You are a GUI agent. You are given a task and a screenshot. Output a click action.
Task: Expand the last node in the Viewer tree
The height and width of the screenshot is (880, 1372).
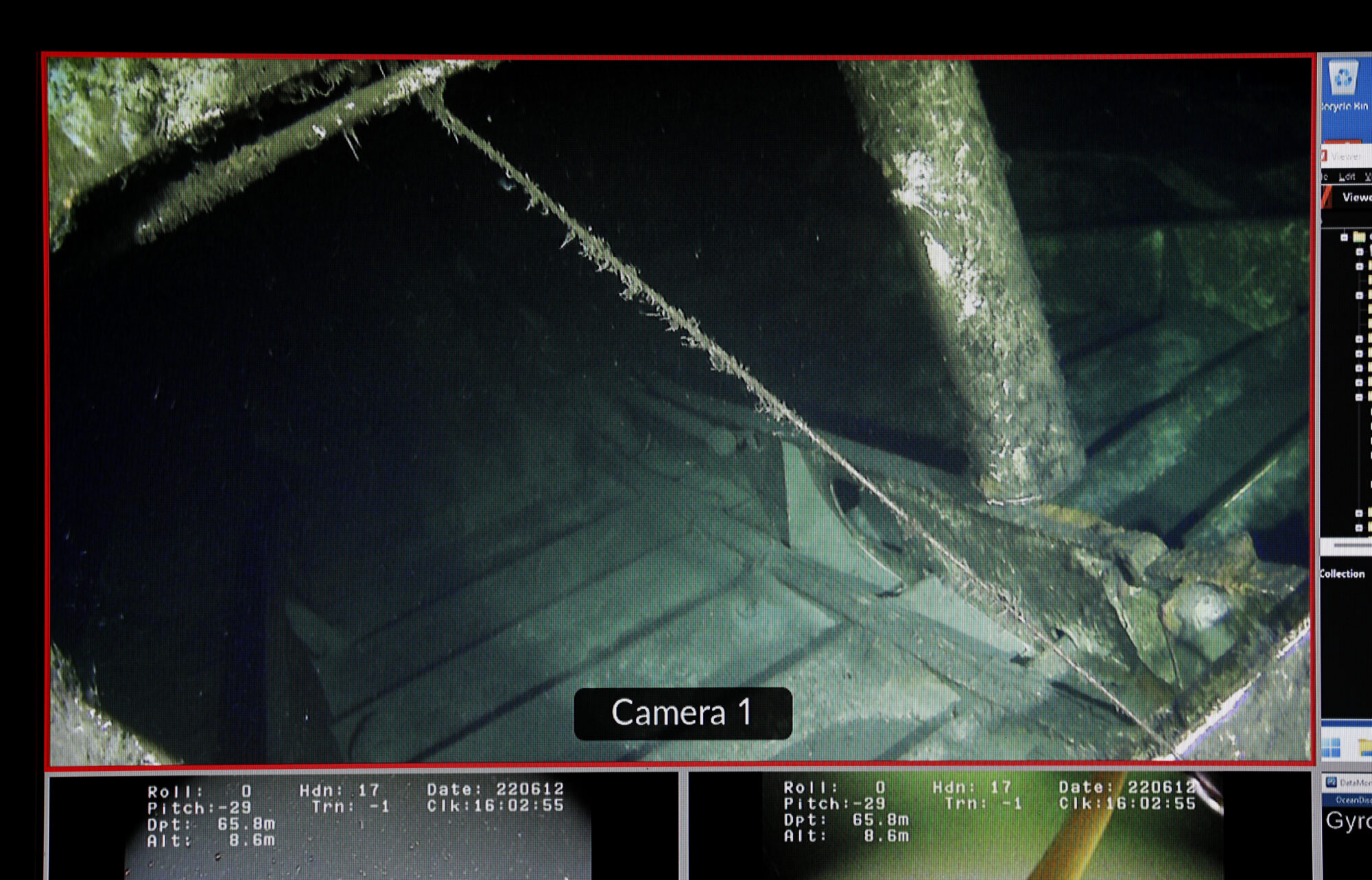click(1359, 528)
